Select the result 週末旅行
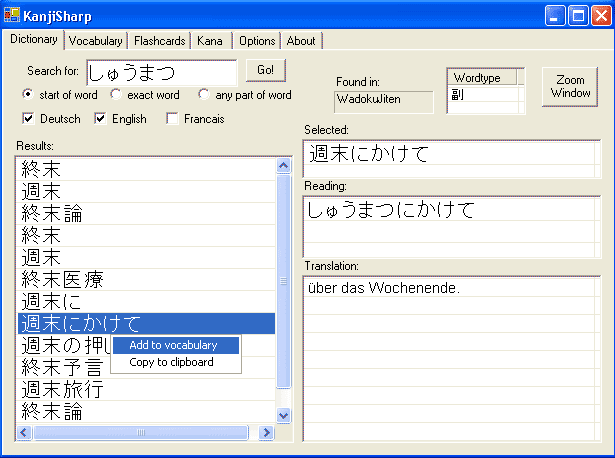Screen dimensions: 615x458 pos(146,389)
